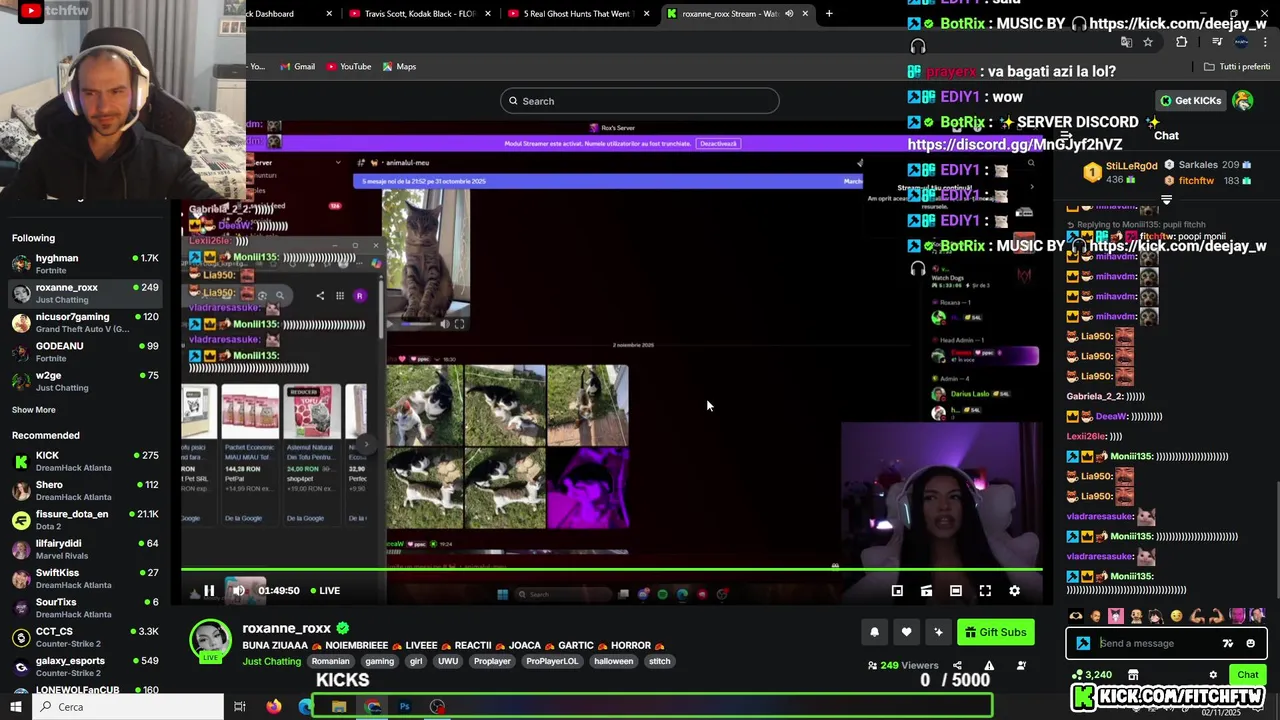Image resolution: width=1280 pixels, height=720 pixels.
Task: Open Photoshop from the taskbar
Action: pyautogui.click(x=405, y=707)
